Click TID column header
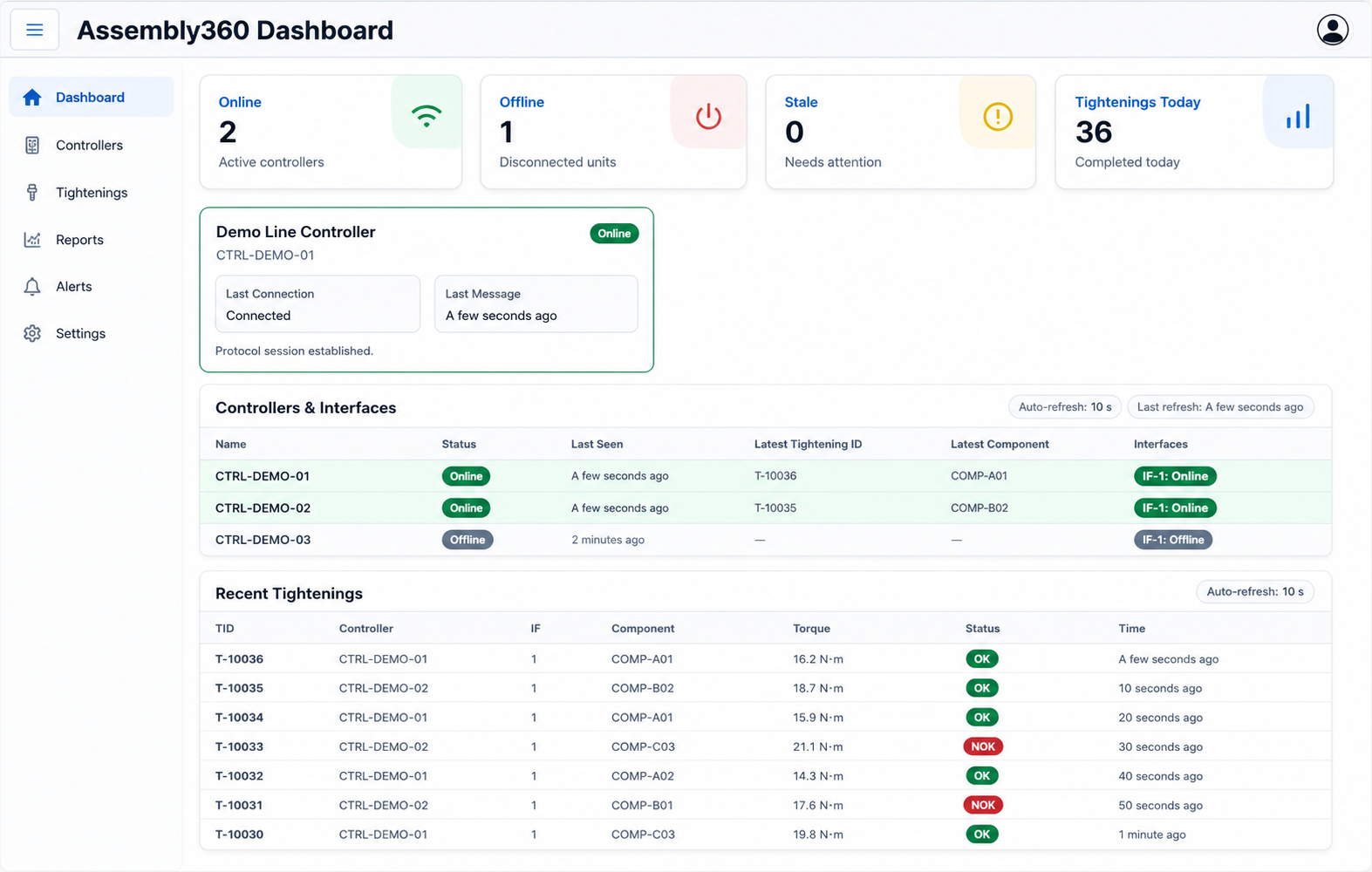The height and width of the screenshot is (872, 1372). pyautogui.click(x=225, y=629)
